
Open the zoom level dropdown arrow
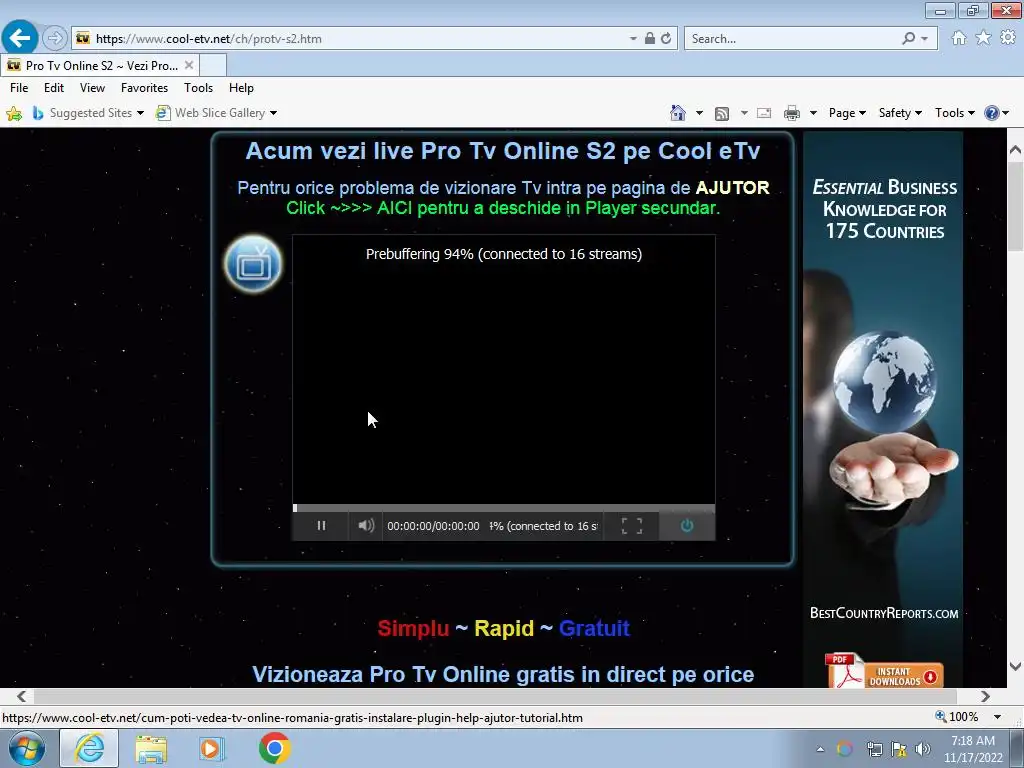coord(997,717)
